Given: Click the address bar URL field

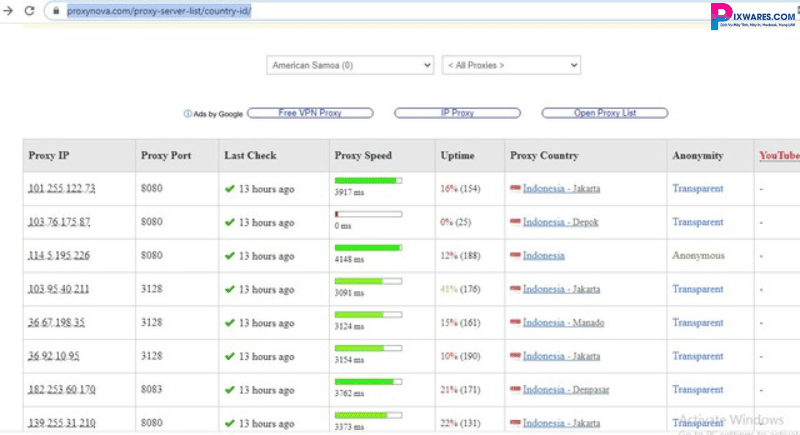Looking at the screenshot, I should [300, 11].
